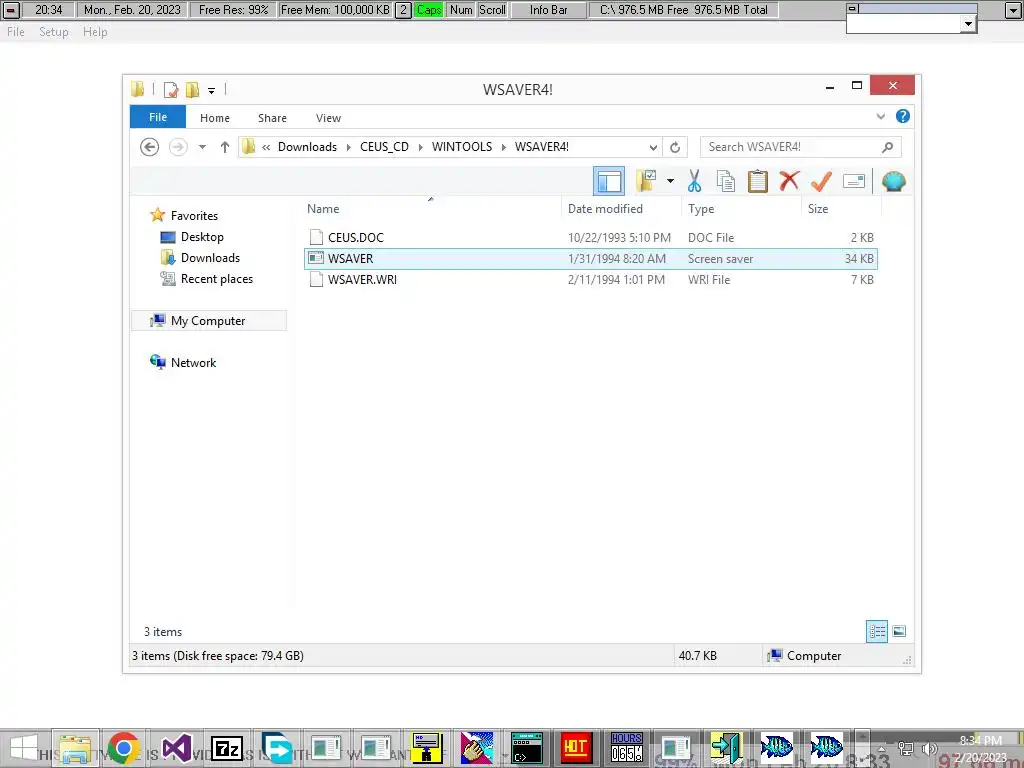Open Visual Studio from the taskbar
The width and height of the screenshot is (1024, 768).
177,747
